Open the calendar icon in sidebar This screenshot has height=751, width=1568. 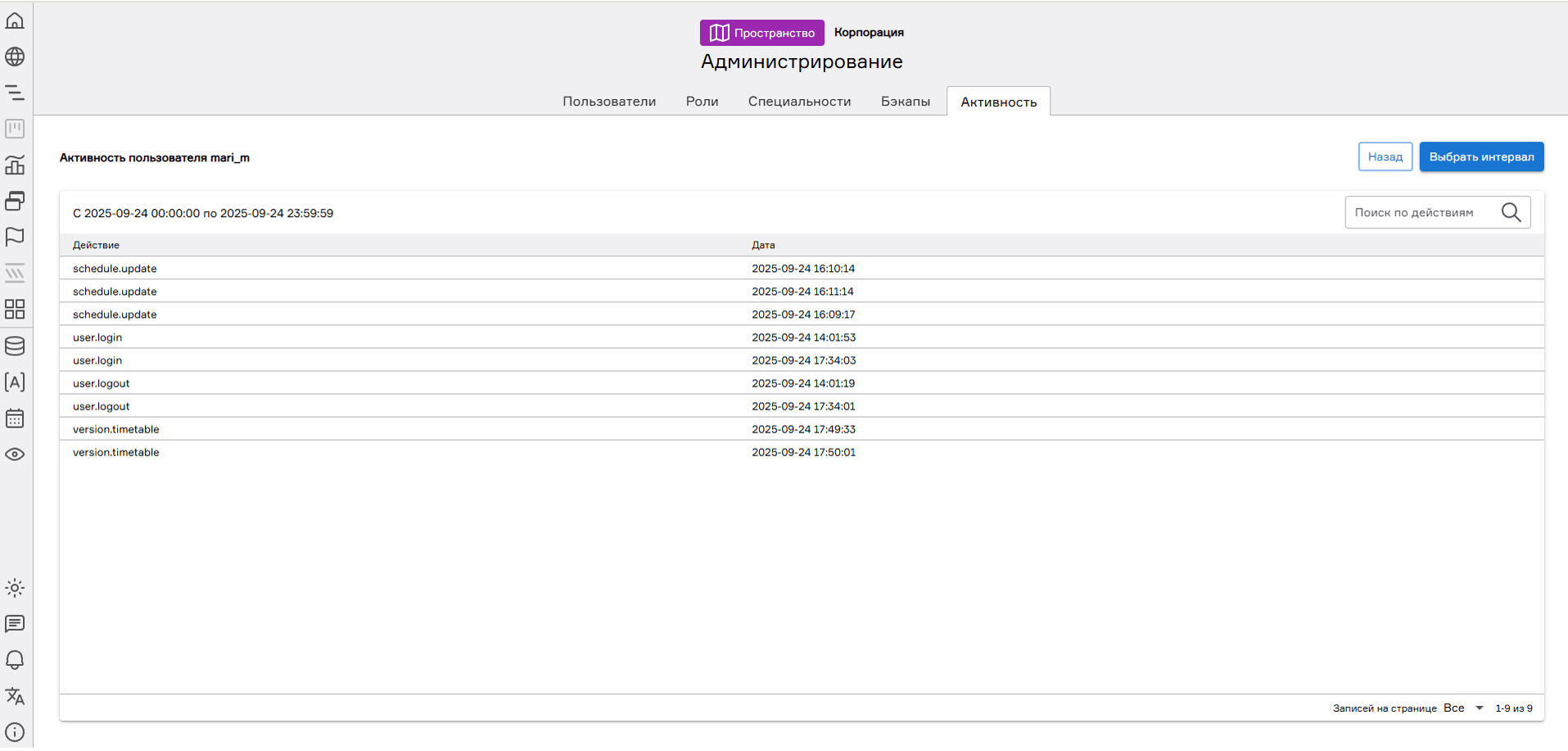[15, 418]
